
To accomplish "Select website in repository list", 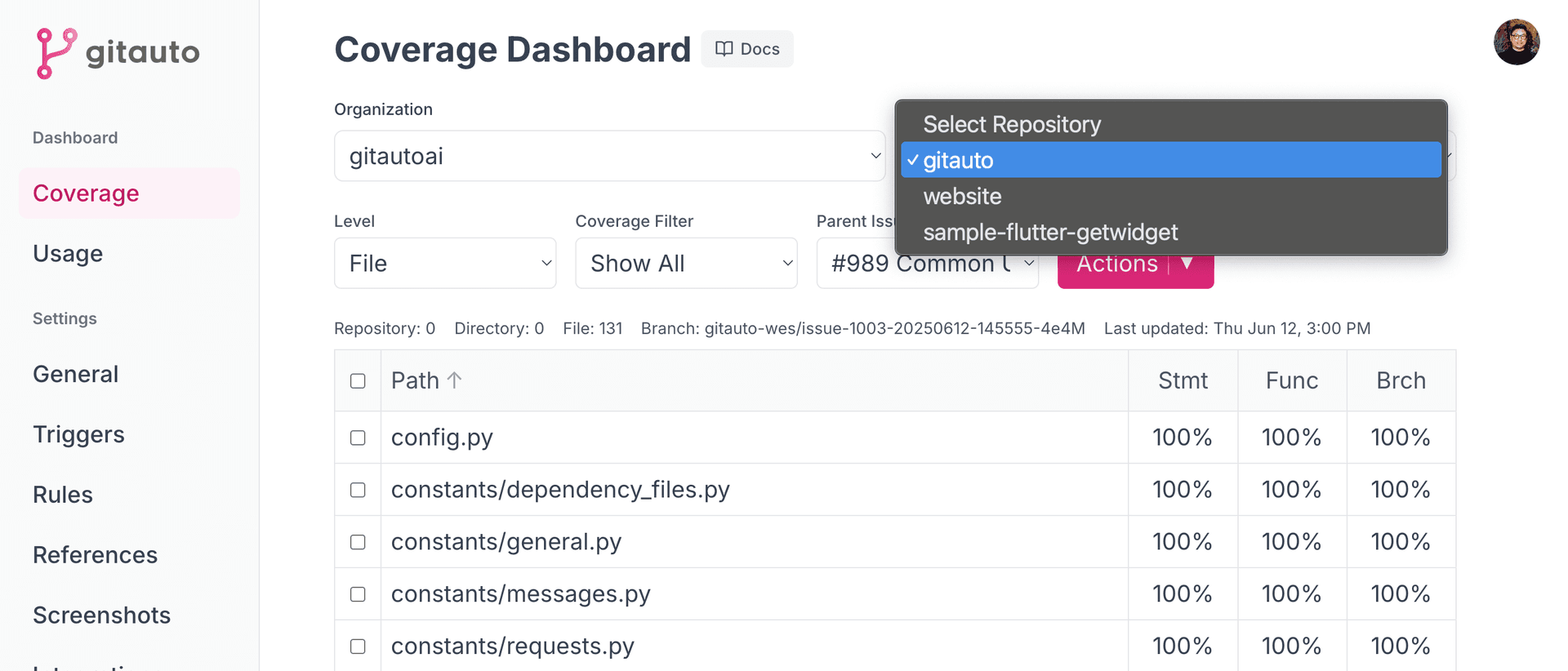I will click(1171, 196).
